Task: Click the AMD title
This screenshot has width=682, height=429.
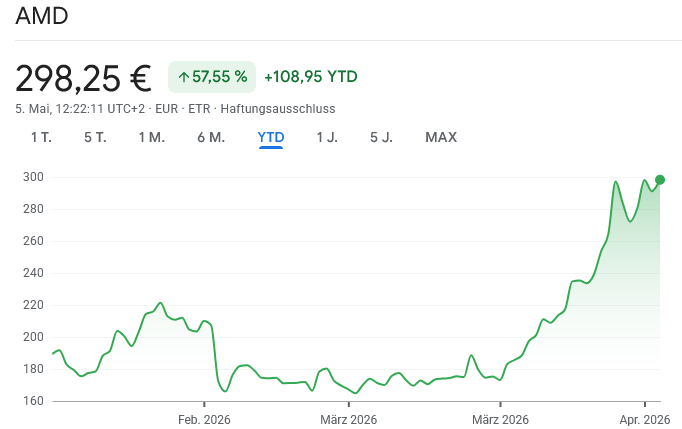Action: tap(42, 16)
